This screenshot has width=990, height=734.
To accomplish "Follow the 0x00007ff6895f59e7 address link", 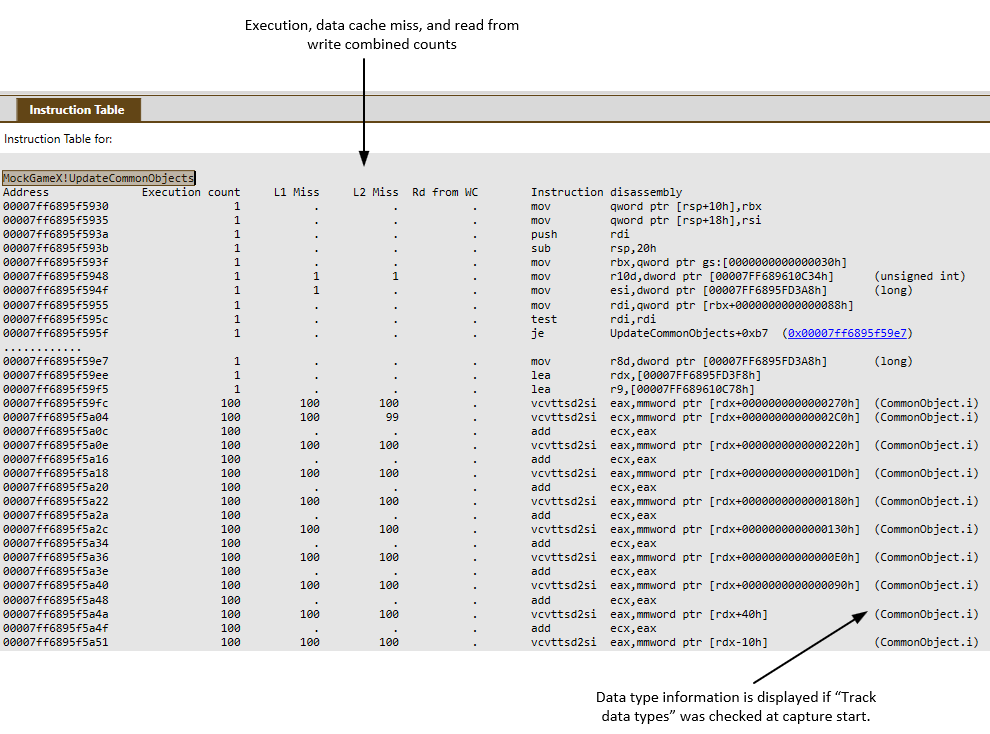I will point(847,333).
